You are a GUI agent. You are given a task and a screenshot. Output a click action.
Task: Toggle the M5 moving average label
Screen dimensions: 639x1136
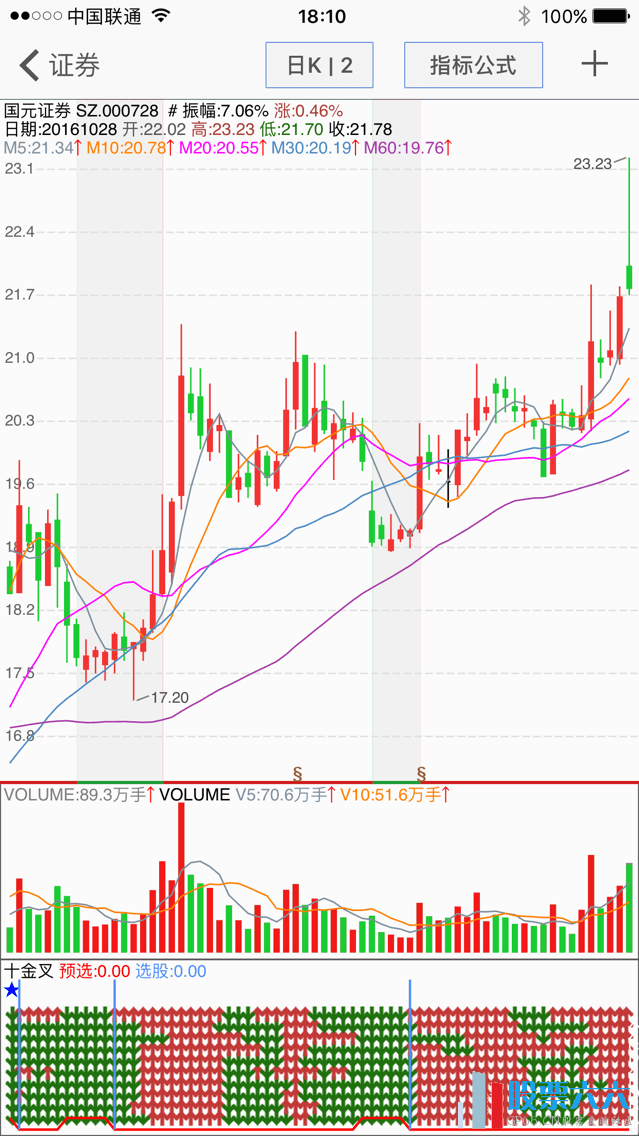pos(40,148)
